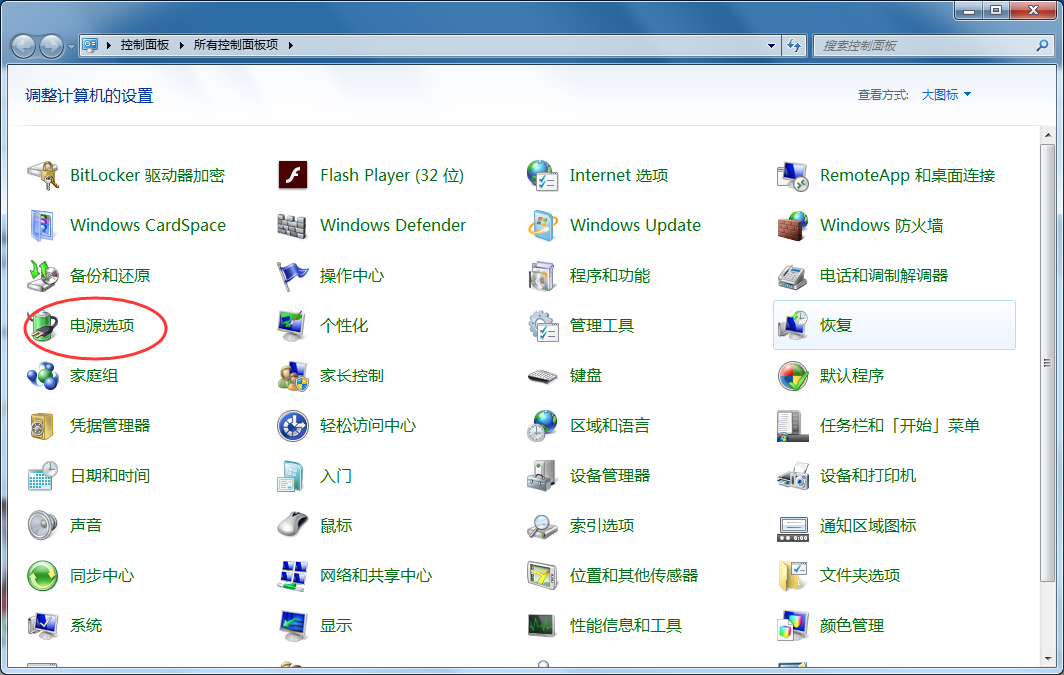Open the 设备管理器 icon

pos(543,476)
